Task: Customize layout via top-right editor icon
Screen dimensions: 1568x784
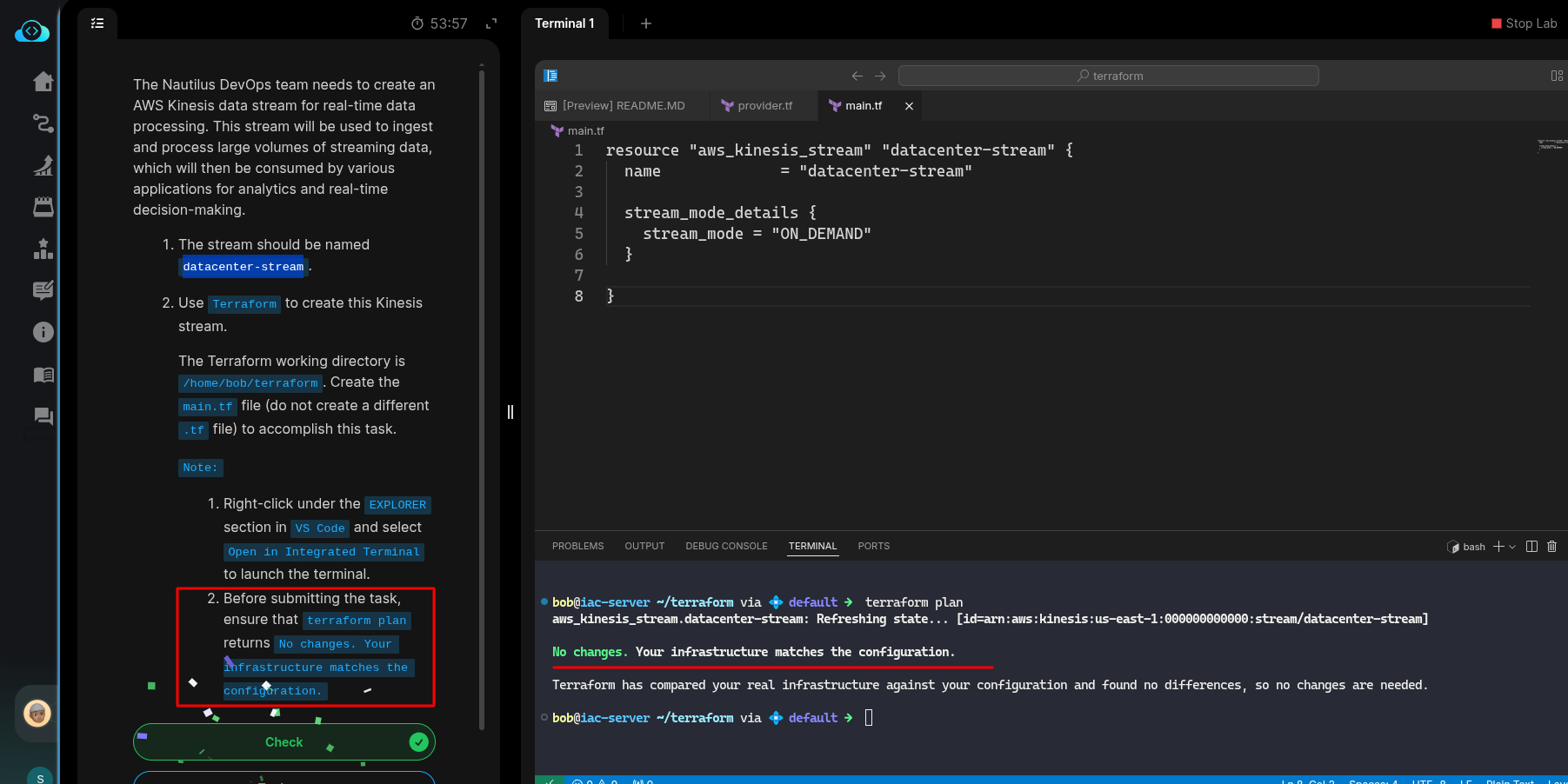Action: [1557, 76]
